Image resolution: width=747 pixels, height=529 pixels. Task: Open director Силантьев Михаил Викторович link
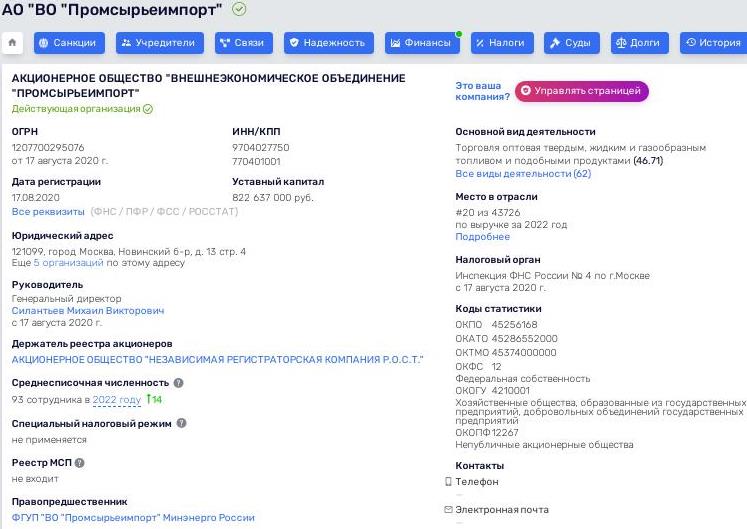(88, 311)
